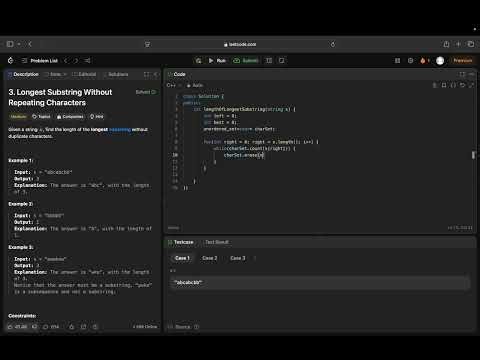
Task: Dislike the problem thumbs down
Action: (34, 327)
